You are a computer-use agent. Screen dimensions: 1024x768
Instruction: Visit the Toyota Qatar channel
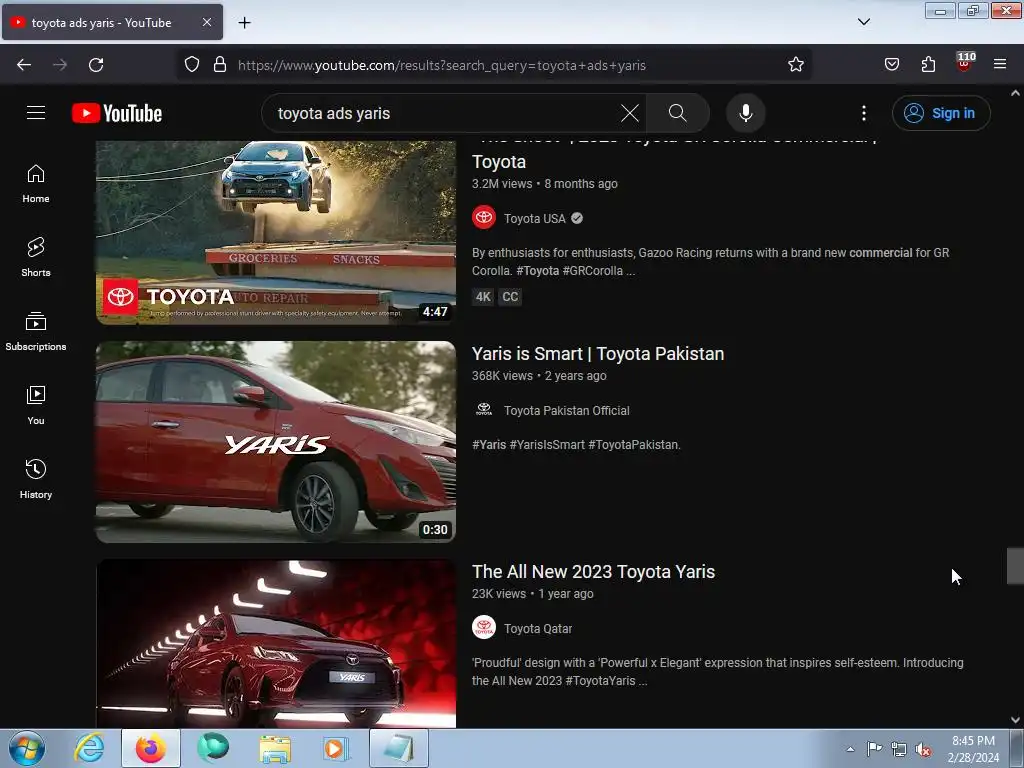[537, 629]
